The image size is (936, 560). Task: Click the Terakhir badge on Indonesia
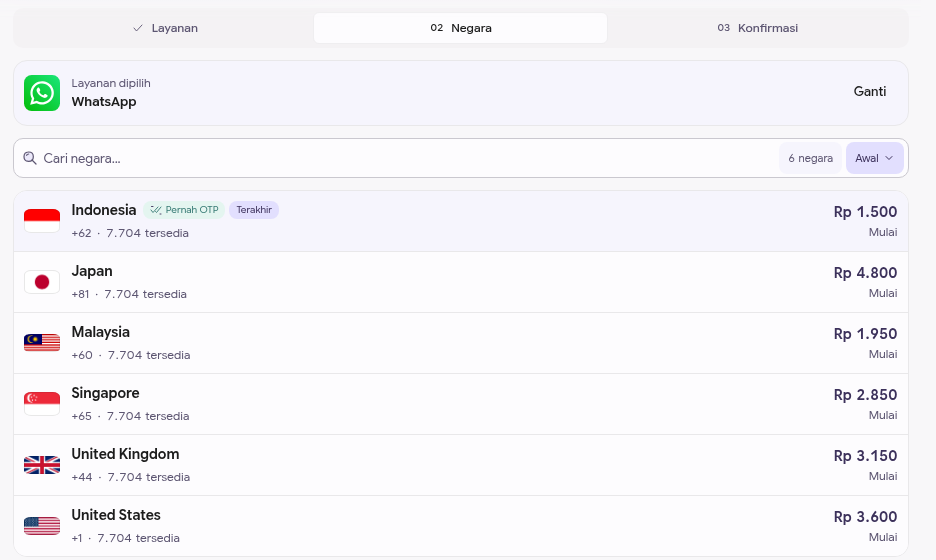pyautogui.click(x=254, y=210)
